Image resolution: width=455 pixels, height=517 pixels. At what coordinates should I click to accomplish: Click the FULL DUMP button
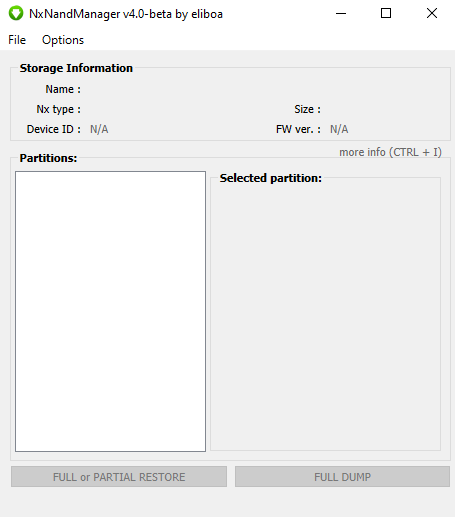click(x=342, y=477)
